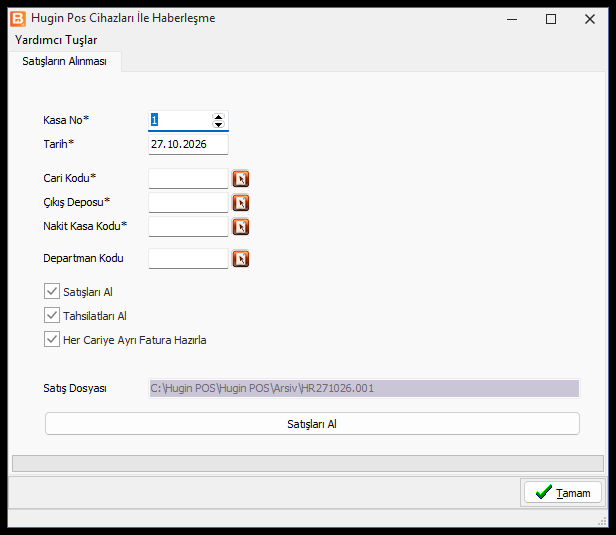616x535 pixels.
Task: Click into the Cari Kodu field
Action: tap(188, 179)
